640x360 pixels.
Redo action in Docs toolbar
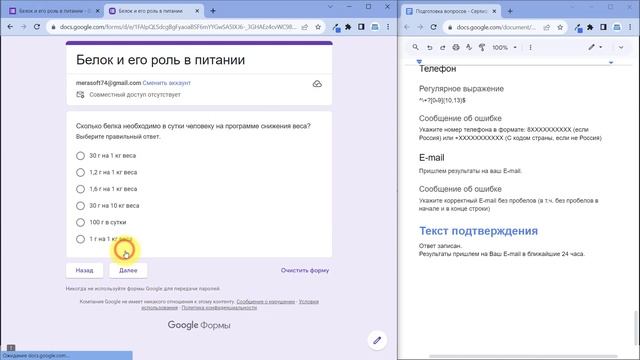[442, 47]
